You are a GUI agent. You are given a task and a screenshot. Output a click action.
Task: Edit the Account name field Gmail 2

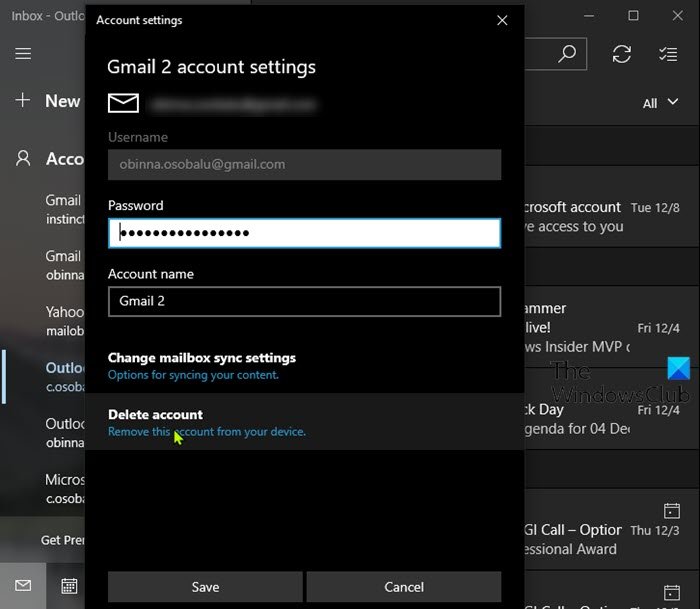(304, 301)
